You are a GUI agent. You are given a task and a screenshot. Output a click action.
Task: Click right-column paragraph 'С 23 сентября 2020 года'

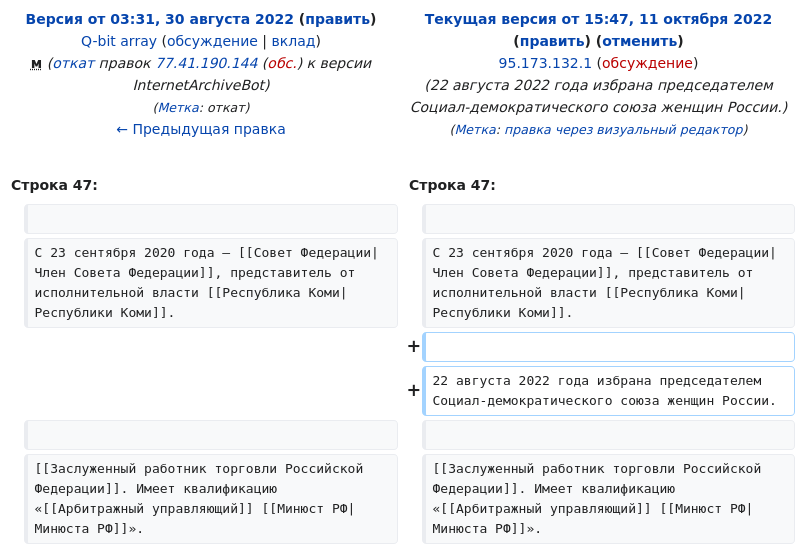point(608,283)
